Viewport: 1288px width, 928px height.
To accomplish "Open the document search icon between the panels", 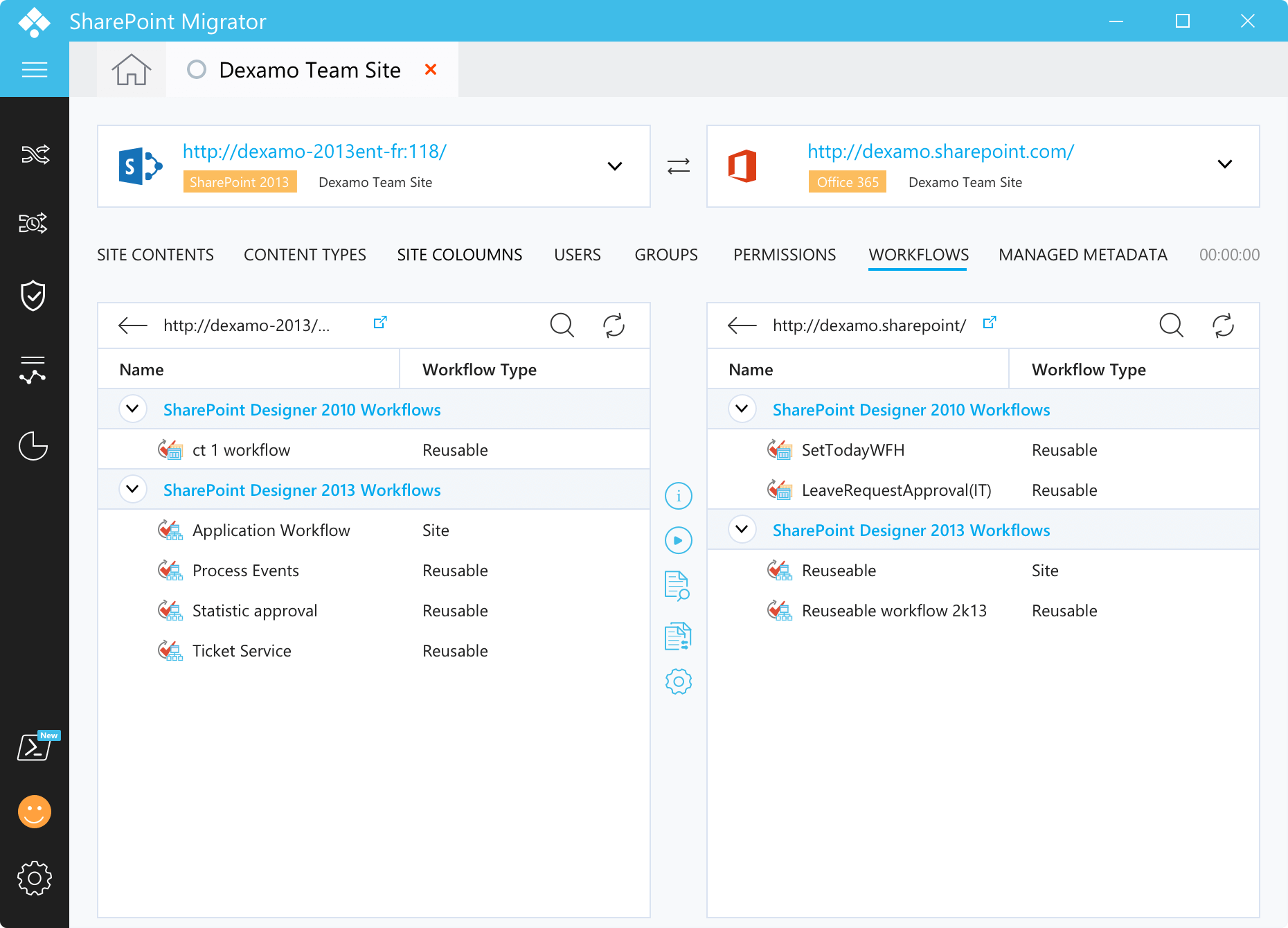I will pos(677,586).
